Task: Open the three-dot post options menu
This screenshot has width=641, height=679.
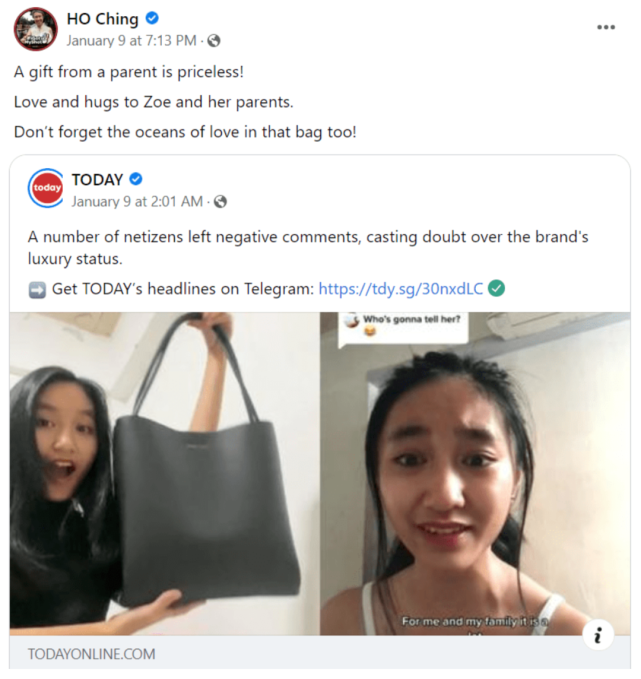Action: pos(605,27)
